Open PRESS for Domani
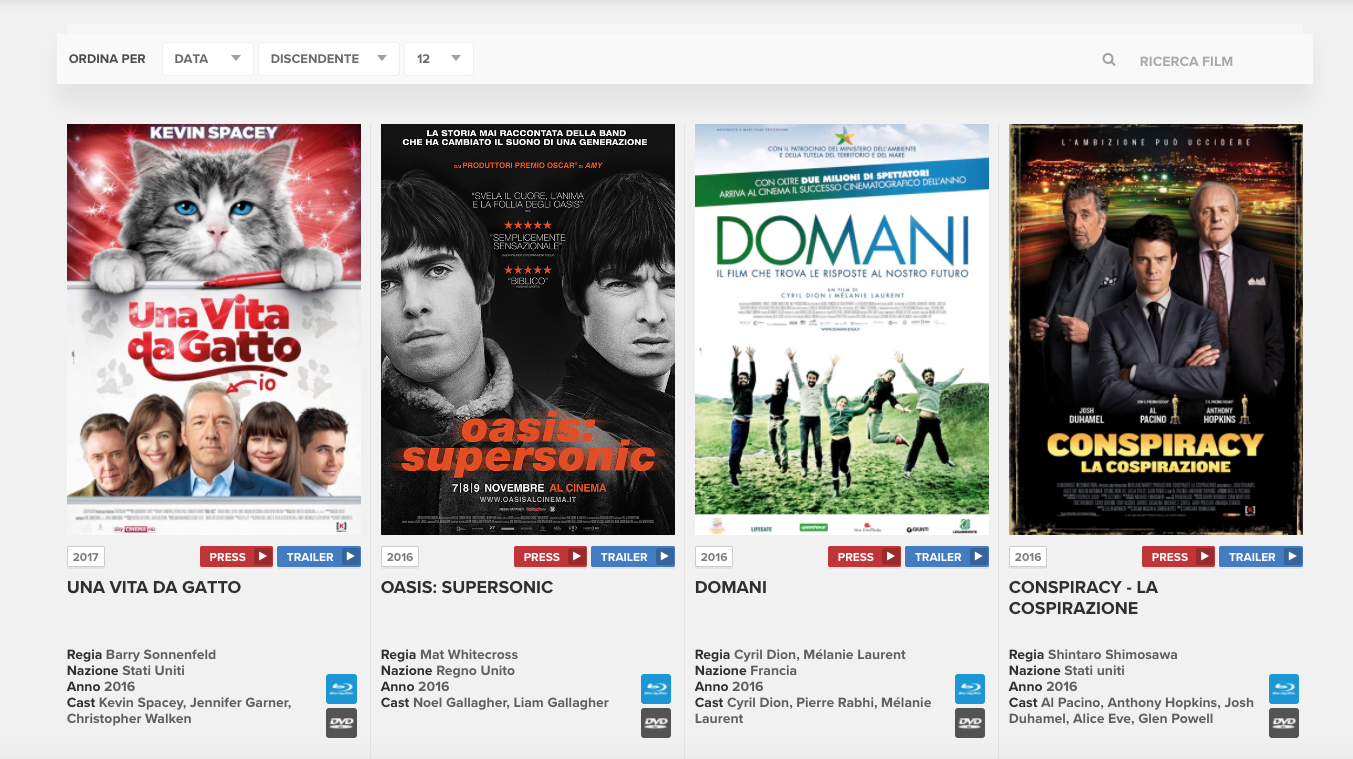This screenshot has width=1353, height=759. [864, 557]
